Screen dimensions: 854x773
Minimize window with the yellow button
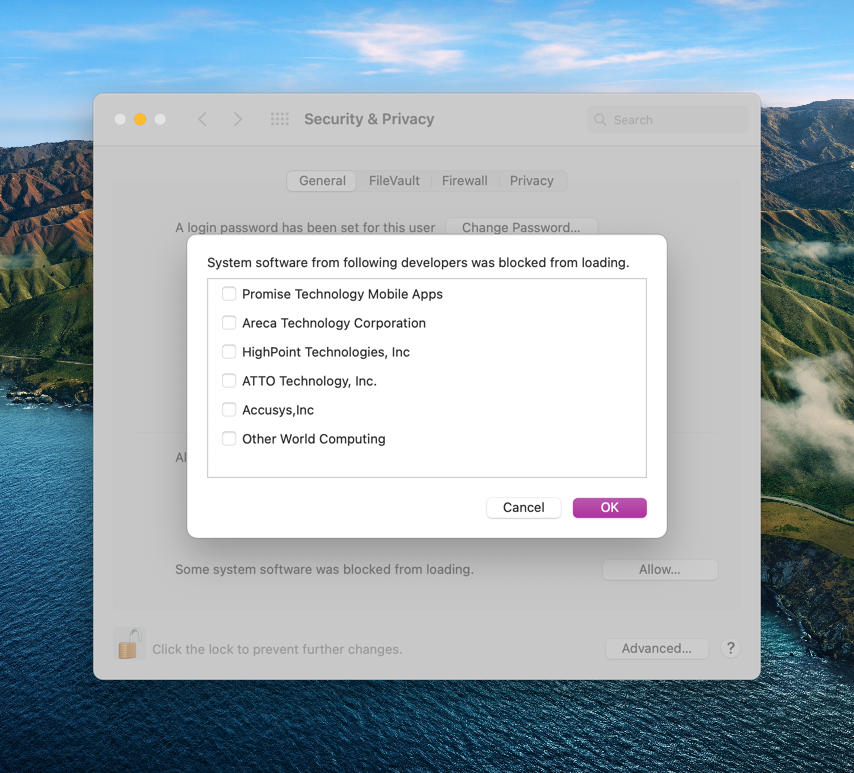(140, 119)
